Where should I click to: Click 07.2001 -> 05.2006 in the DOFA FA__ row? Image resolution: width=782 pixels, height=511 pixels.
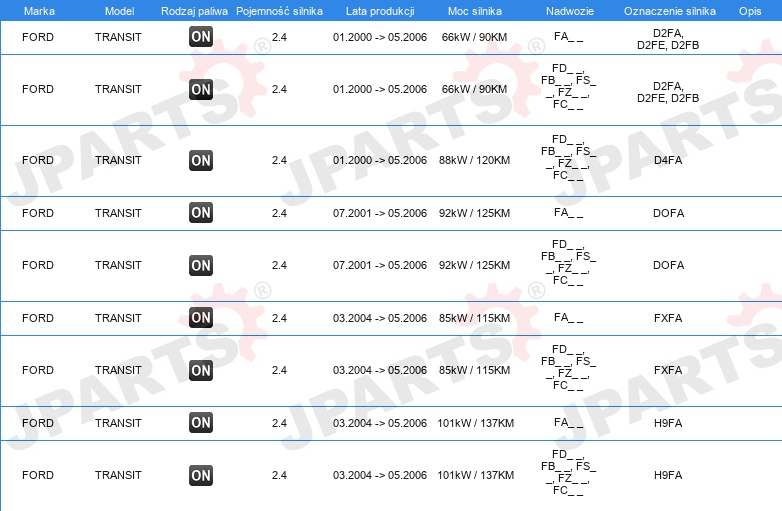(x=380, y=213)
